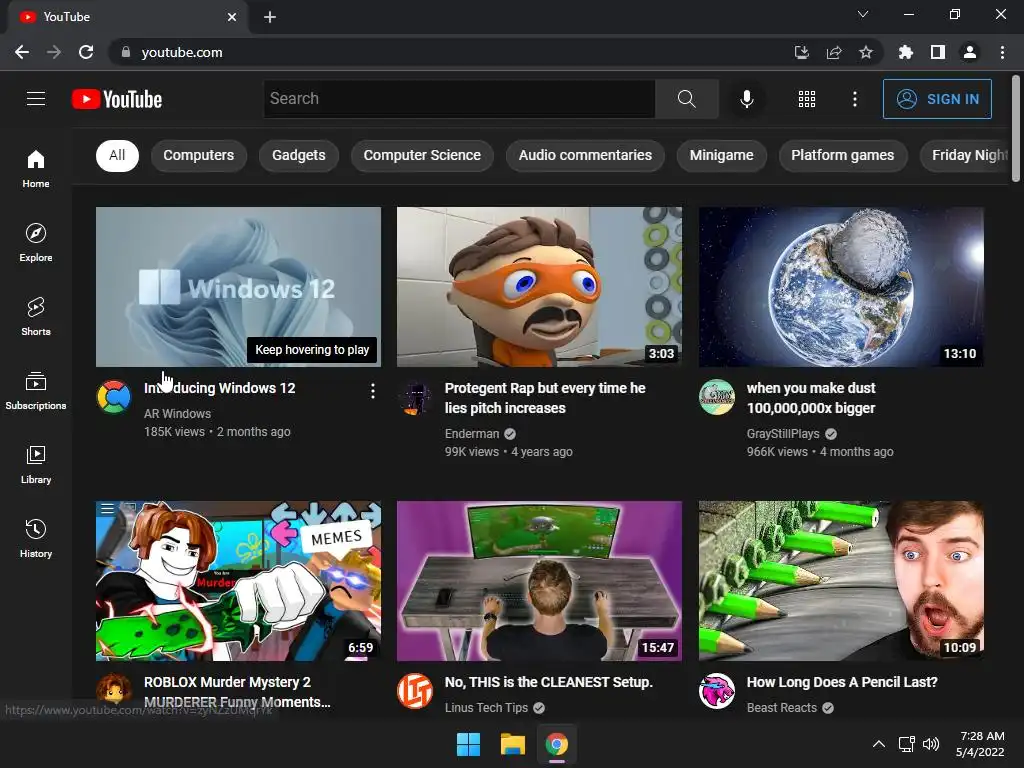Screen dimensions: 1024x768
Task: Open History in the sidebar
Action: coord(36,538)
